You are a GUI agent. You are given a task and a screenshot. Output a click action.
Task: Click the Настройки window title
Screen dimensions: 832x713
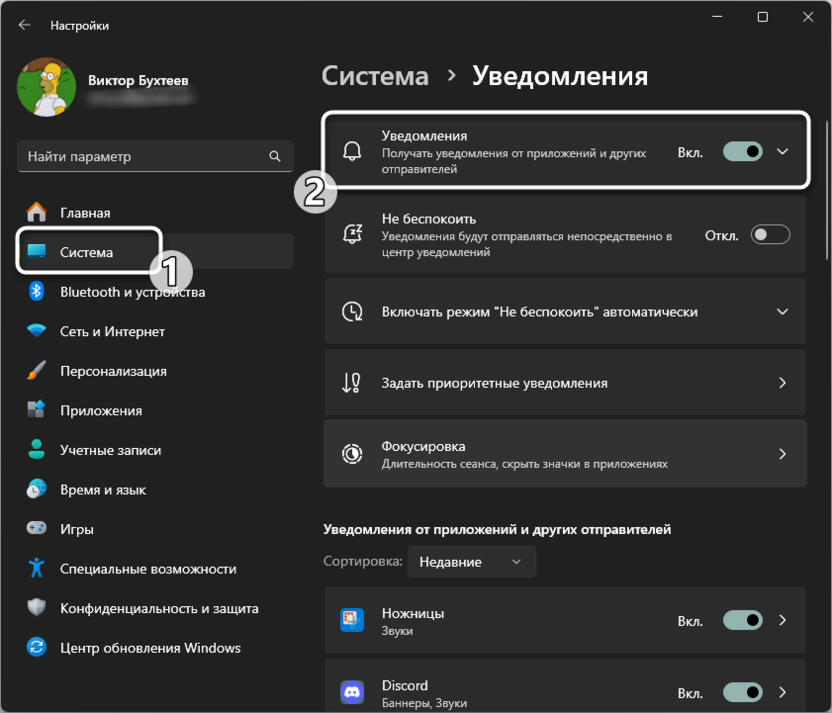(x=80, y=25)
